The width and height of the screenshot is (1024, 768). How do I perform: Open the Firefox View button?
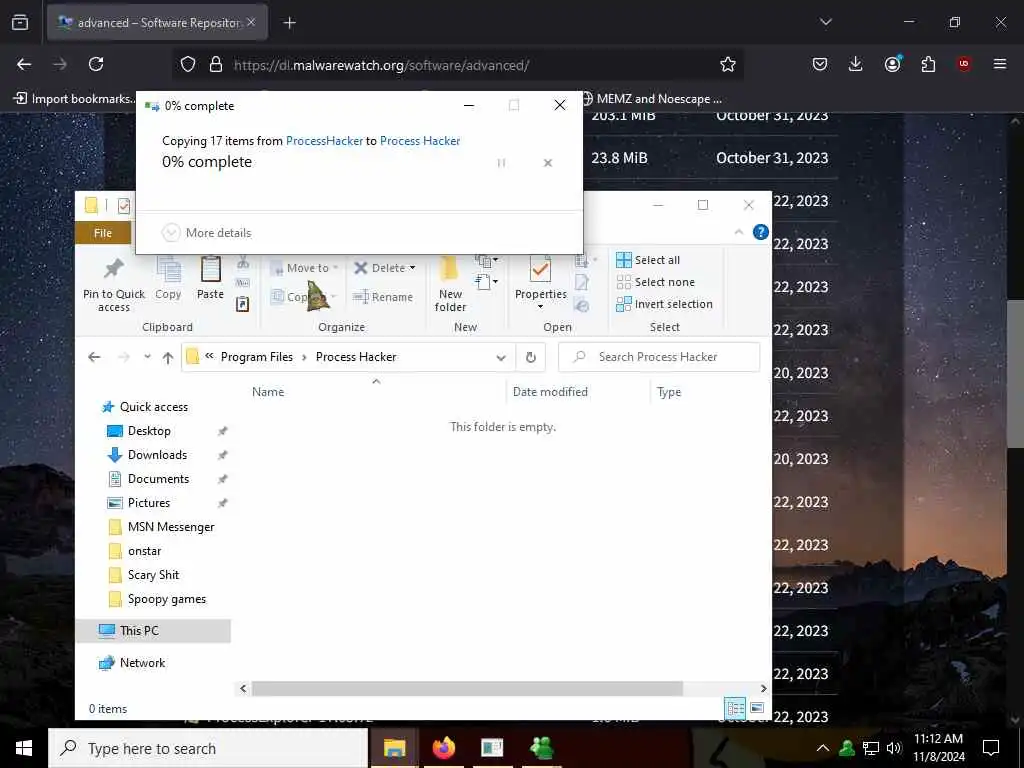(x=20, y=22)
